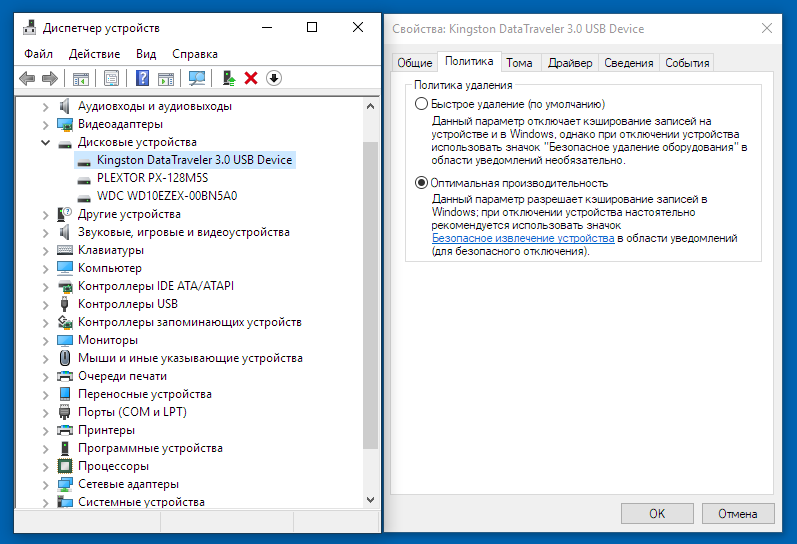The height and width of the screenshot is (544, 797).
Task: Click the Forward arrow in Device Manager toolbar
Action: [x=49, y=78]
